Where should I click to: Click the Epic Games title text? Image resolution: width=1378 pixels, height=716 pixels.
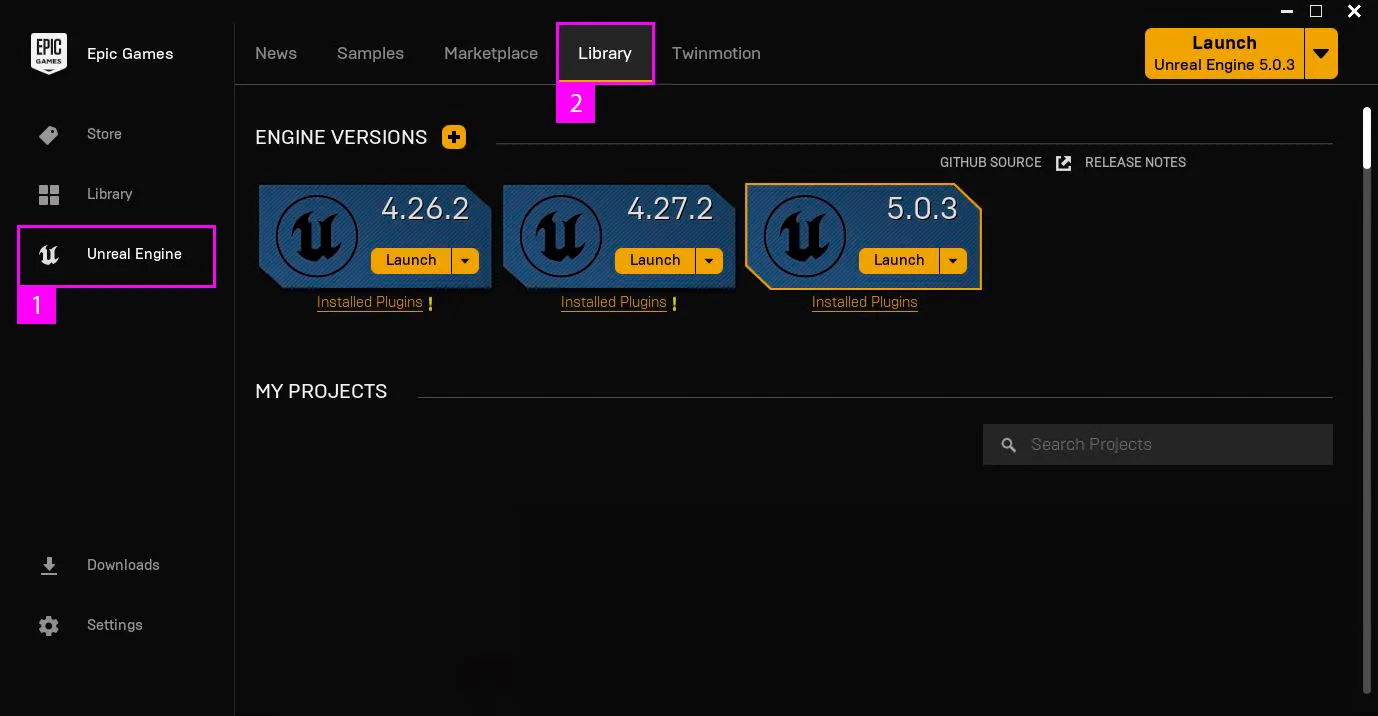pyautogui.click(x=130, y=54)
